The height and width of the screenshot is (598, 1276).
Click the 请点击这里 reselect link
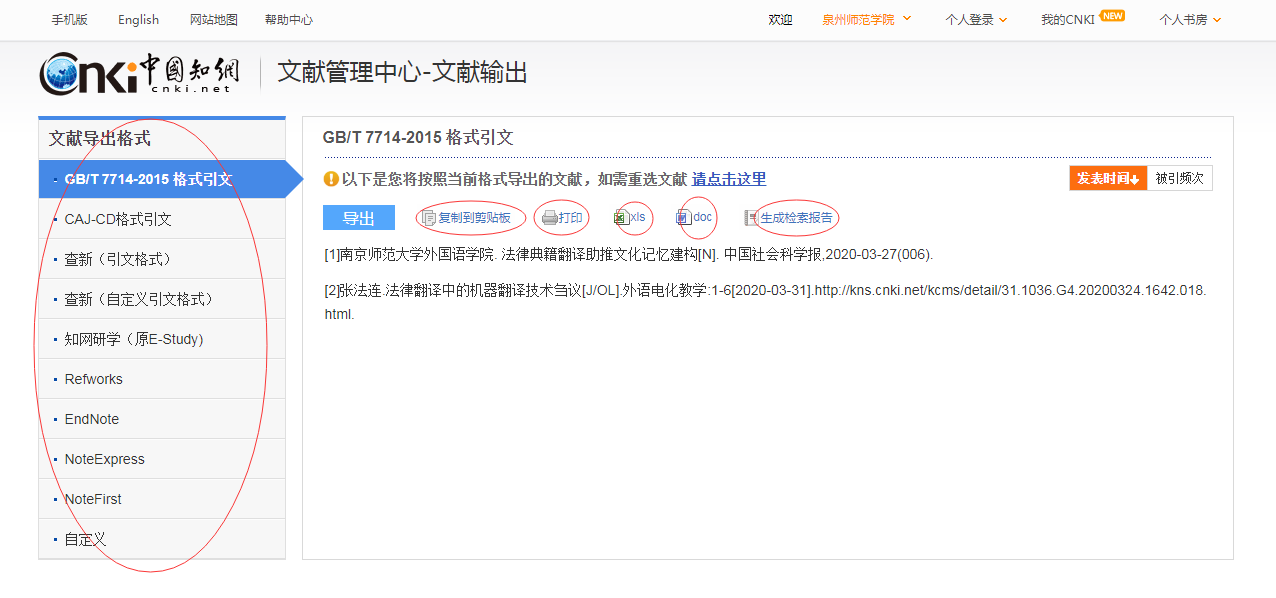[x=729, y=179]
